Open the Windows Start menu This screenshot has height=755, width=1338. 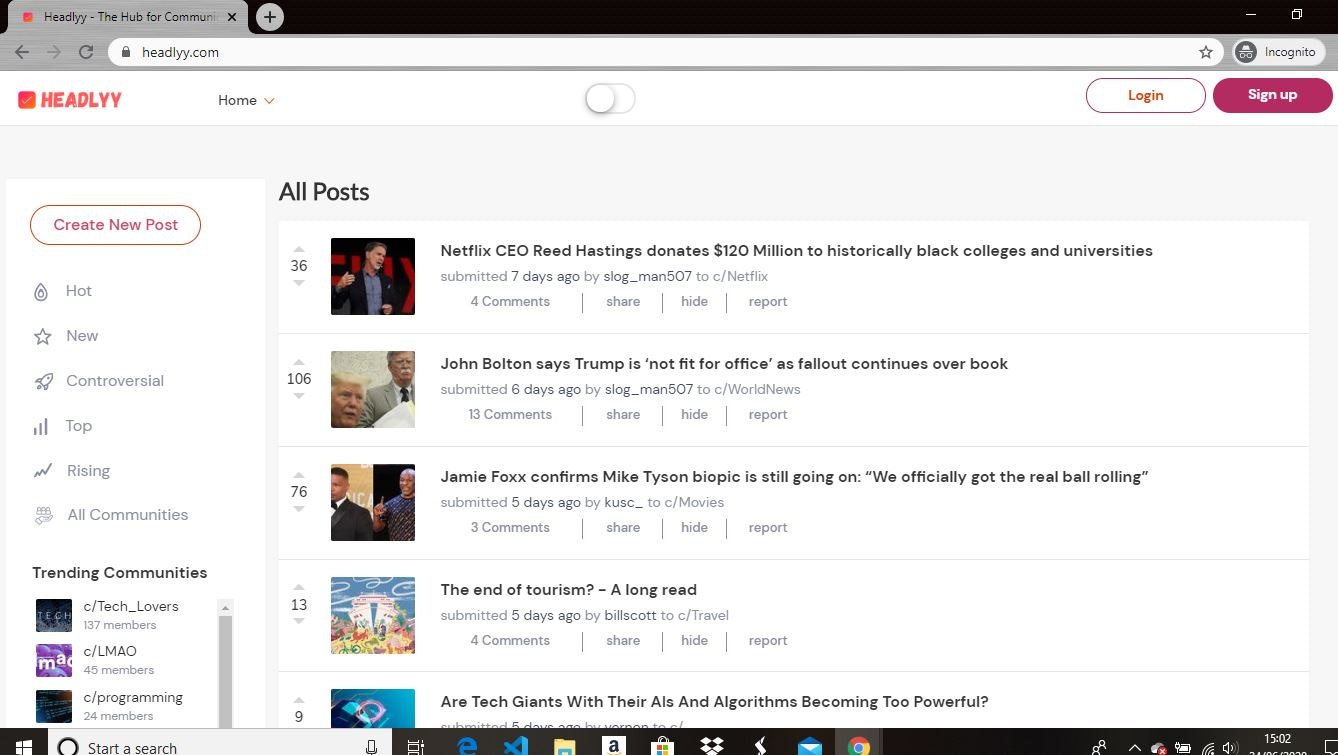pyautogui.click(x=23, y=746)
